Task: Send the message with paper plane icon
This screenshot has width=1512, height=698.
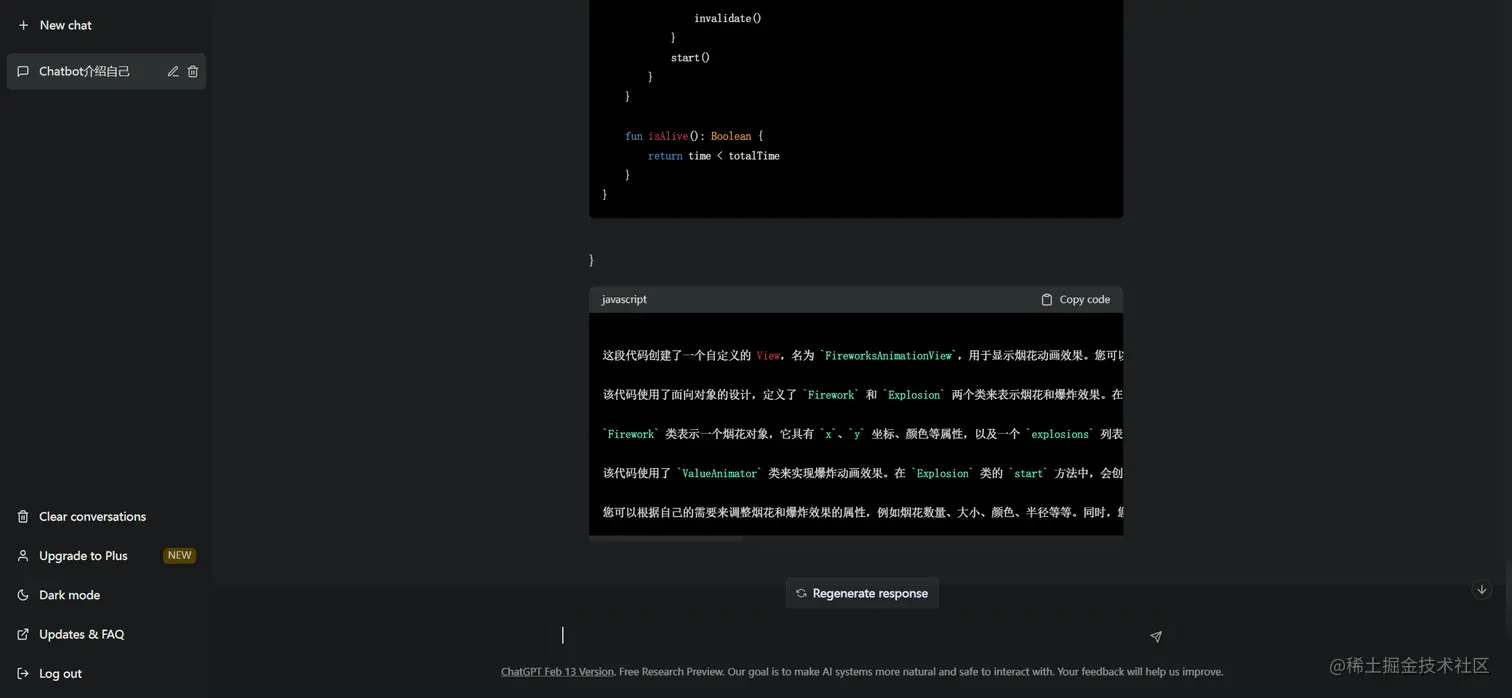Action: [1156, 636]
